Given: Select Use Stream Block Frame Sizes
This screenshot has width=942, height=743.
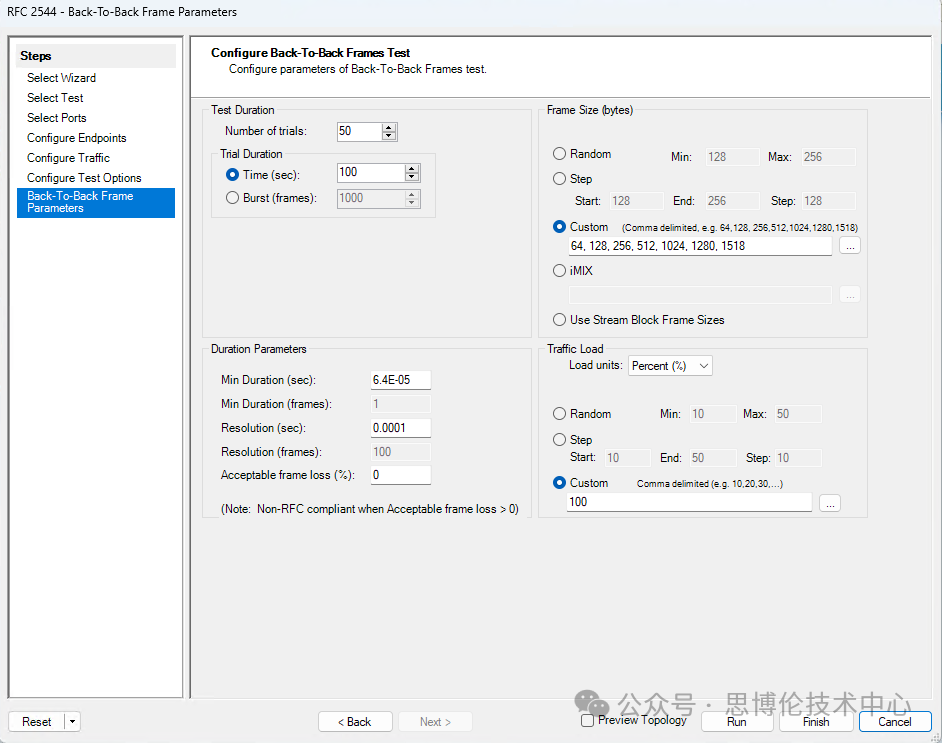Looking at the screenshot, I should (x=560, y=320).
